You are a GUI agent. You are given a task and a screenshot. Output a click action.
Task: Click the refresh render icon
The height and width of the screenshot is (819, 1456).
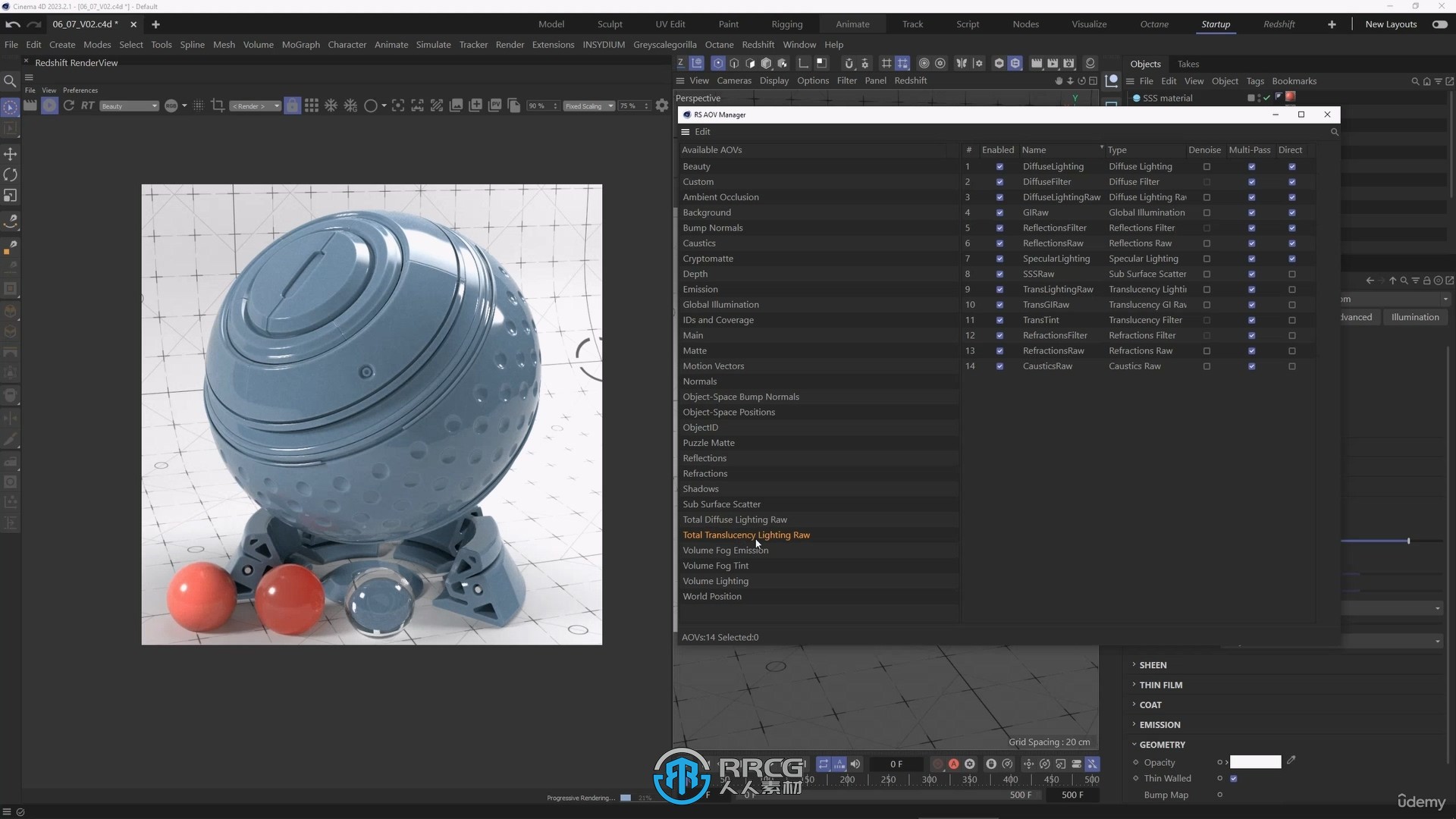coord(68,105)
